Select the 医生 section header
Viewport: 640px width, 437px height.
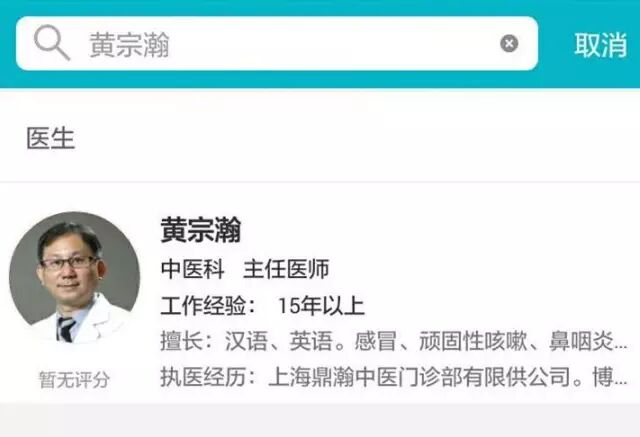[x=51, y=138]
